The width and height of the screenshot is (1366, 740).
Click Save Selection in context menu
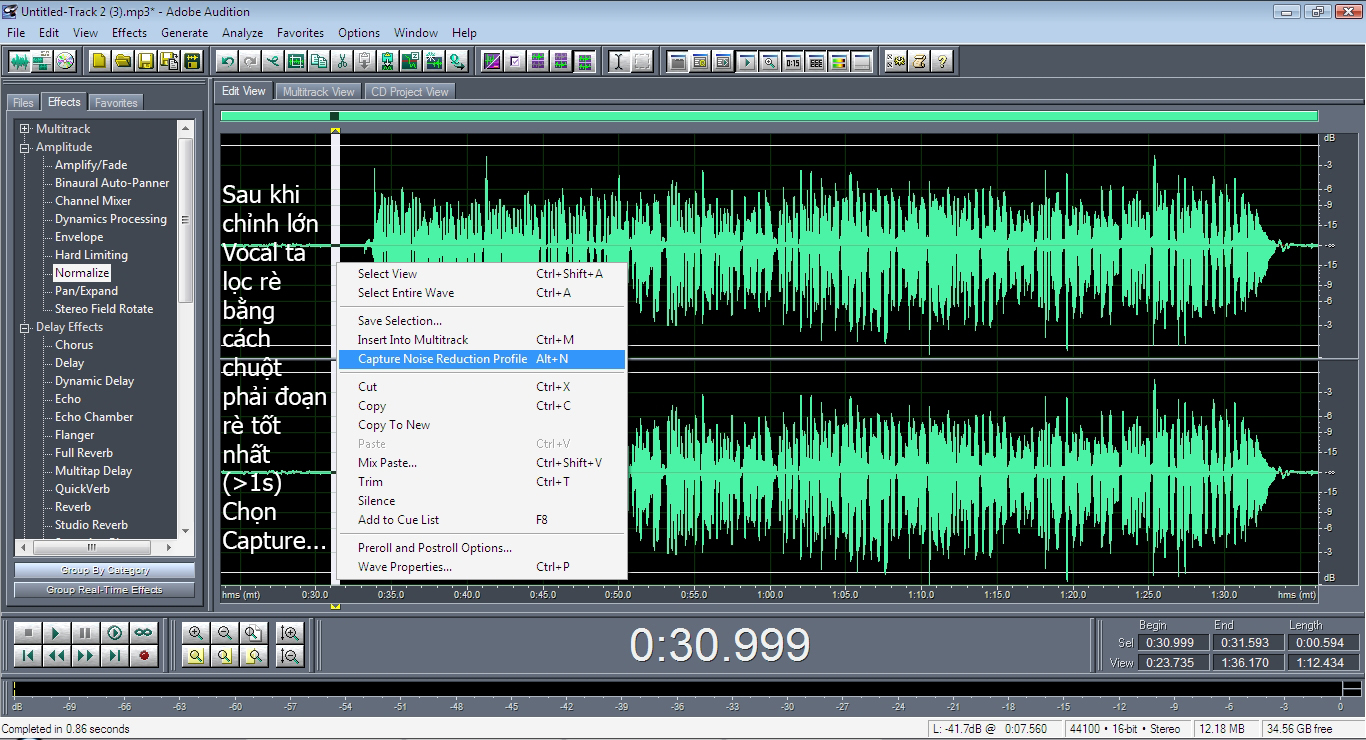pyautogui.click(x=480, y=321)
